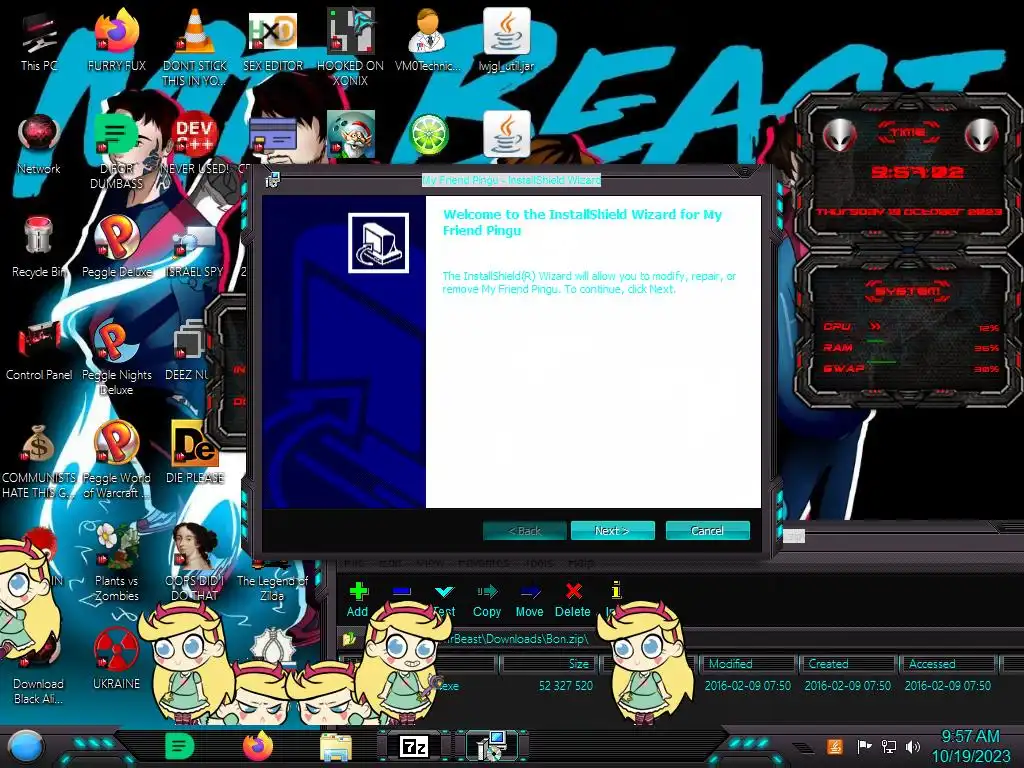Viewport: 1024px width, 768px height.
Task: Open the VLC cone DONT STICK shortcut
Action: [x=195, y=47]
